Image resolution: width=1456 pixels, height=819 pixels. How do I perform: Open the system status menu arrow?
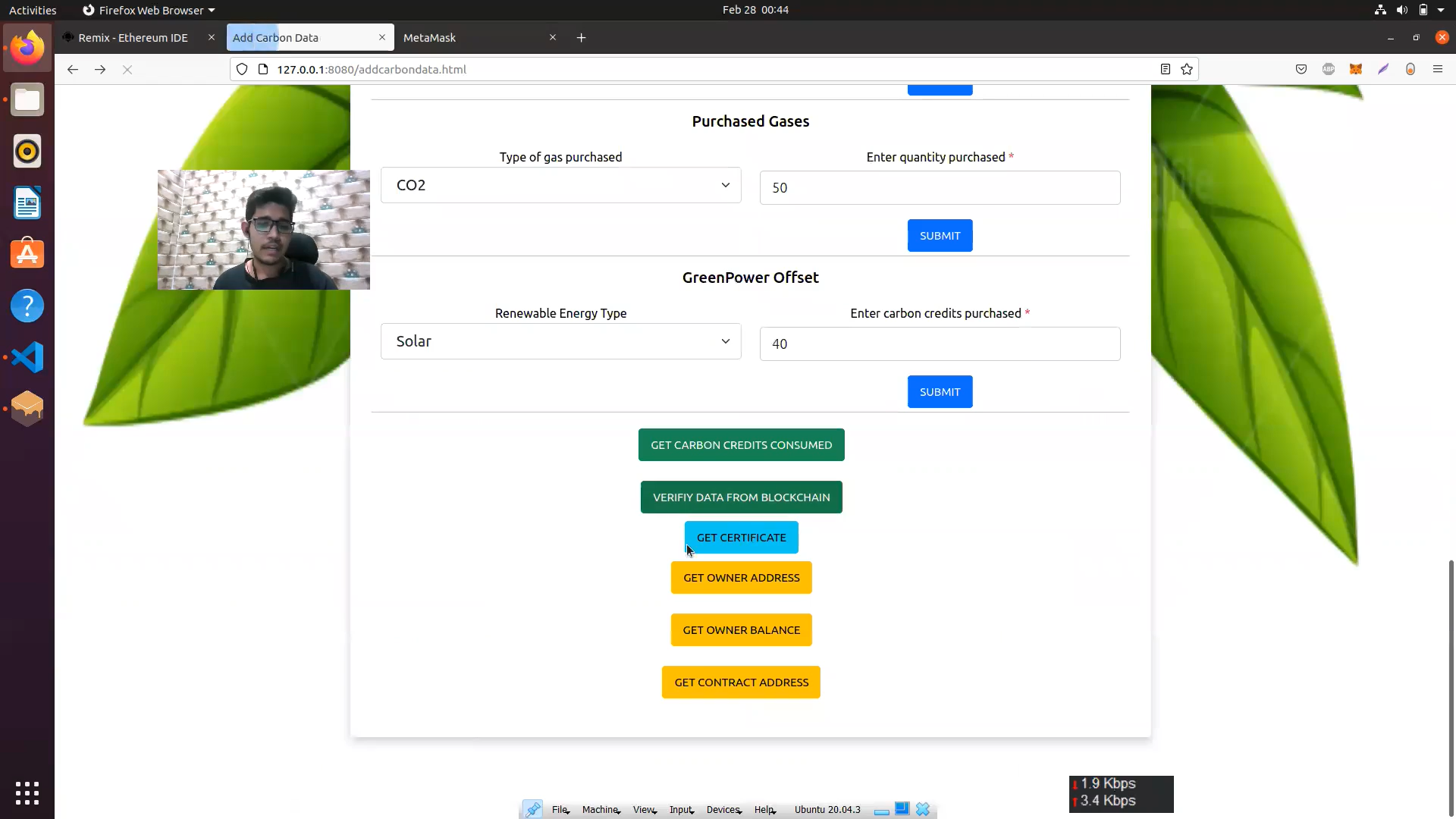pos(1441,10)
